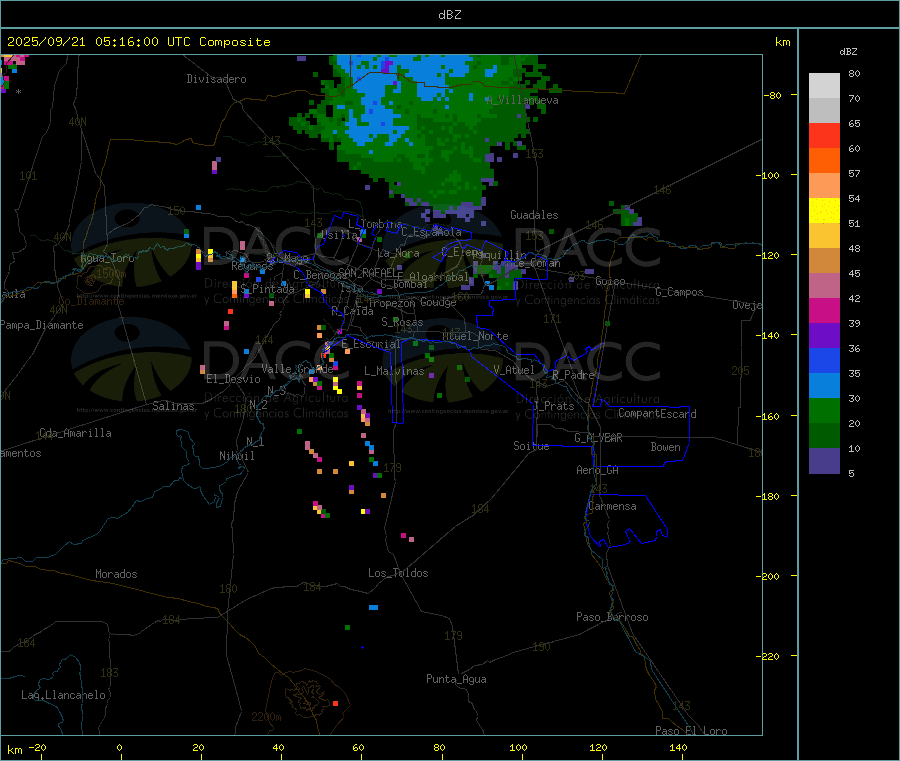Viewport: 900px width, 761px height.
Task: Click the light blue echo south of Los_Toldos
Action: pos(374,607)
